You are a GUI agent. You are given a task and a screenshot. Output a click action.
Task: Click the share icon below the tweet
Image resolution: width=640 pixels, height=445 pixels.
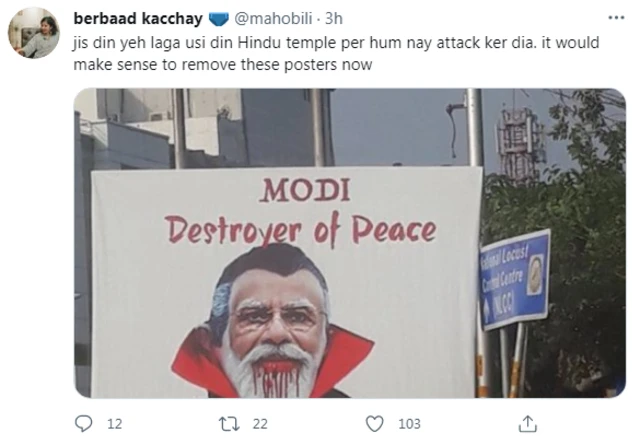pyautogui.click(x=519, y=424)
